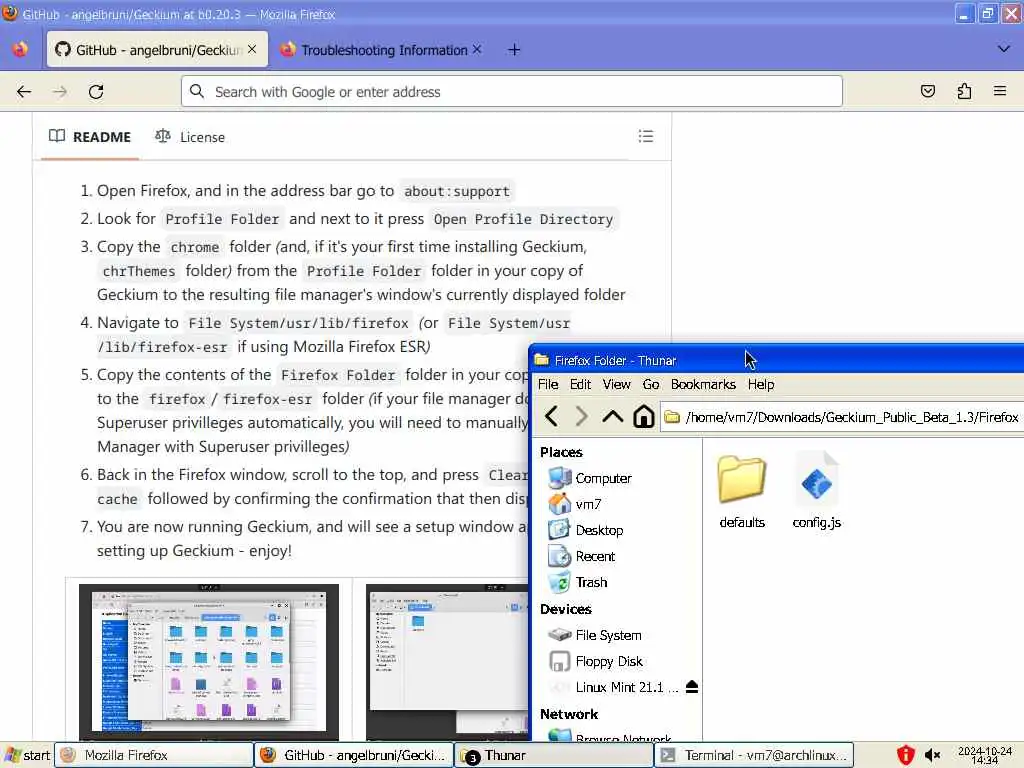Open Thunar Help menu
The height and width of the screenshot is (768, 1024).
[x=761, y=384]
